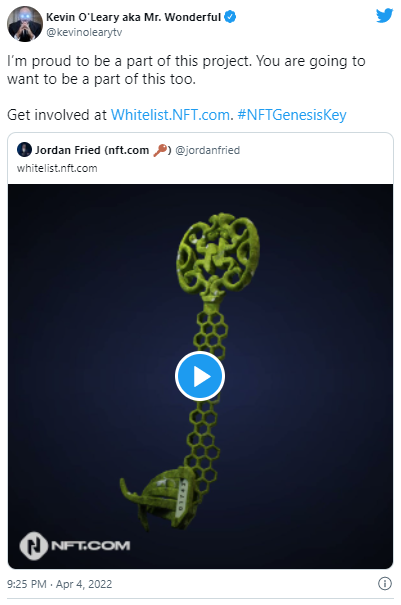Click the 9:25 PM · Apr 4, 2022 timestamp
The image size is (401, 605).
(59, 584)
